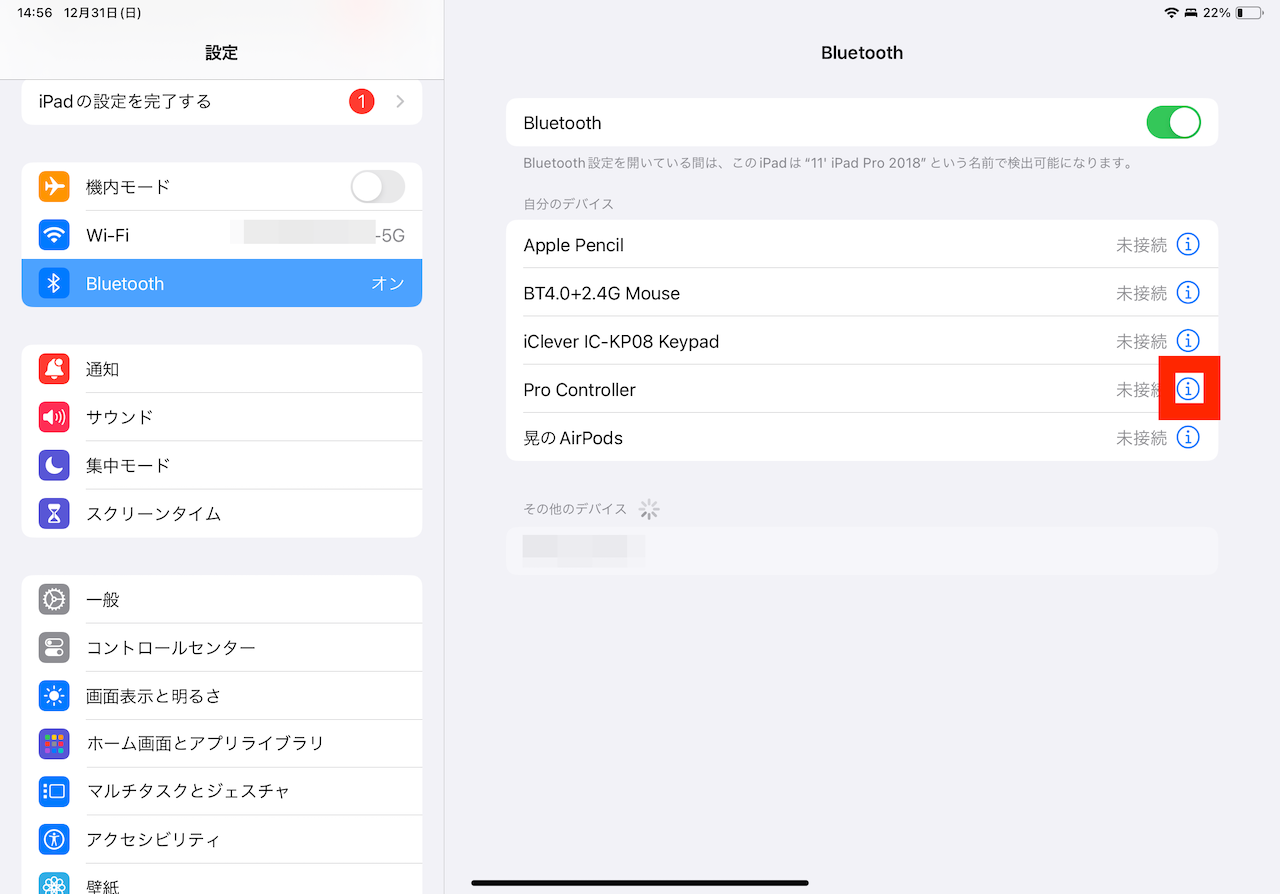Screen dimensions: 1280x894
Task: Open コントロールセンター settings
Action: tap(222, 647)
